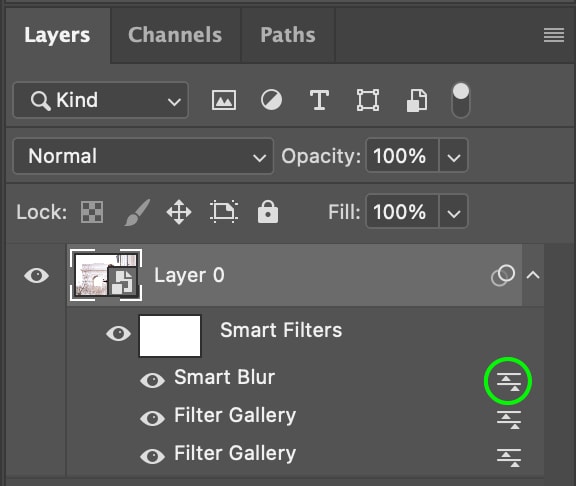The width and height of the screenshot is (576, 486).
Task: Hide Layer 0 with eye icon
Action: pyautogui.click(x=36, y=275)
